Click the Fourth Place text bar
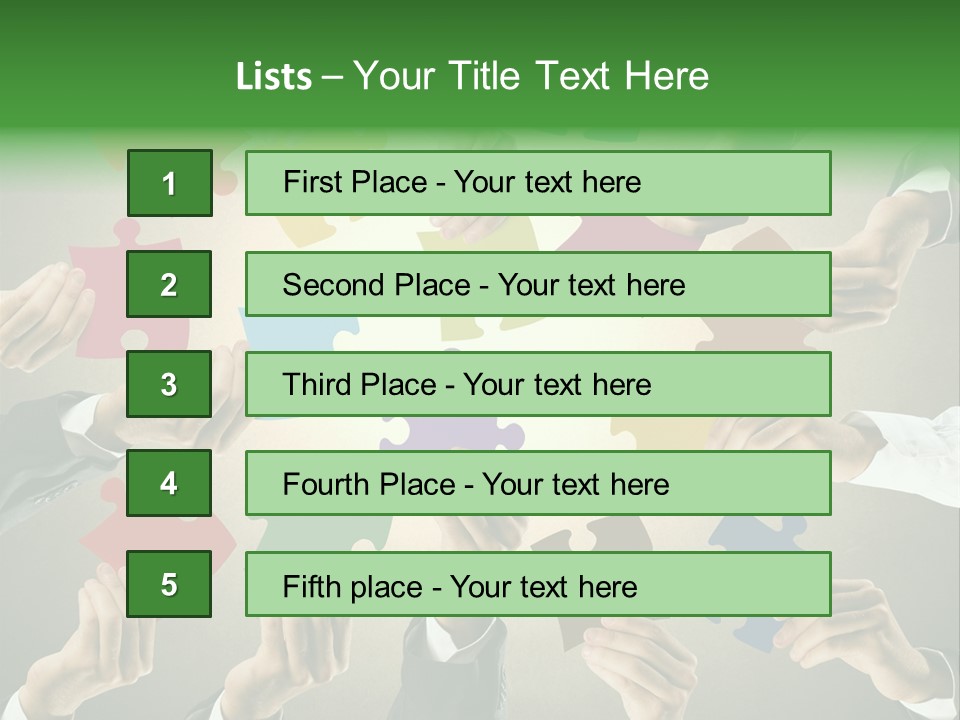Screen dimensions: 960x720 (538, 484)
